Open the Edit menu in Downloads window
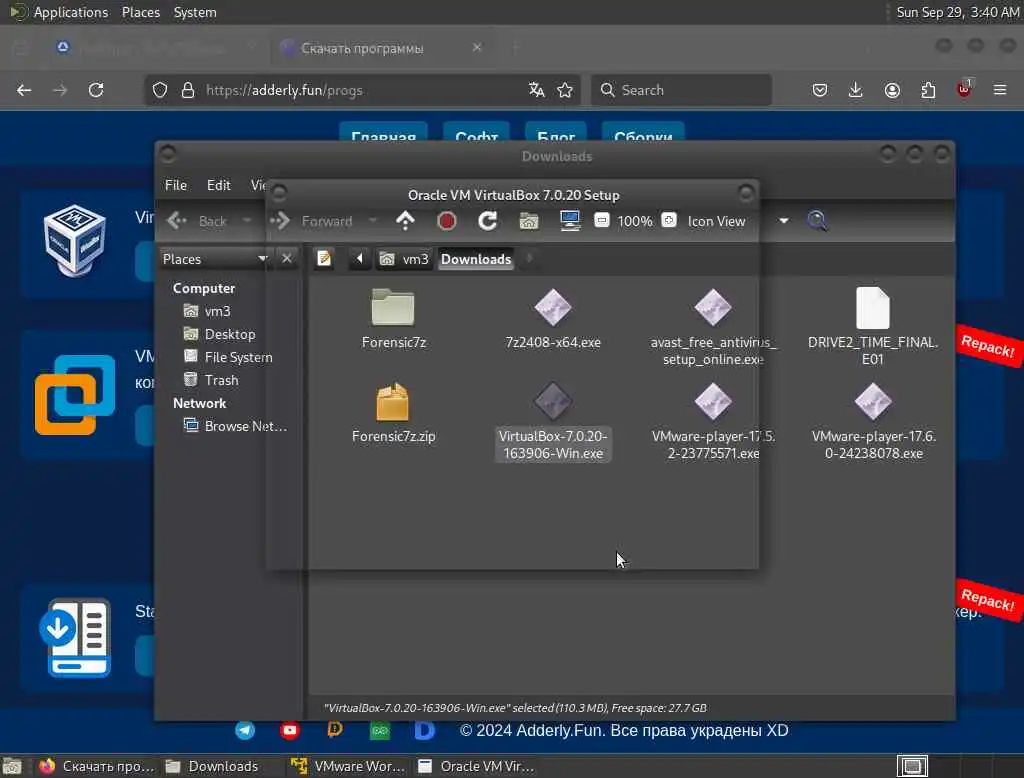The image size is (1024, 778). pyautogui.click(x=218, y=185)
